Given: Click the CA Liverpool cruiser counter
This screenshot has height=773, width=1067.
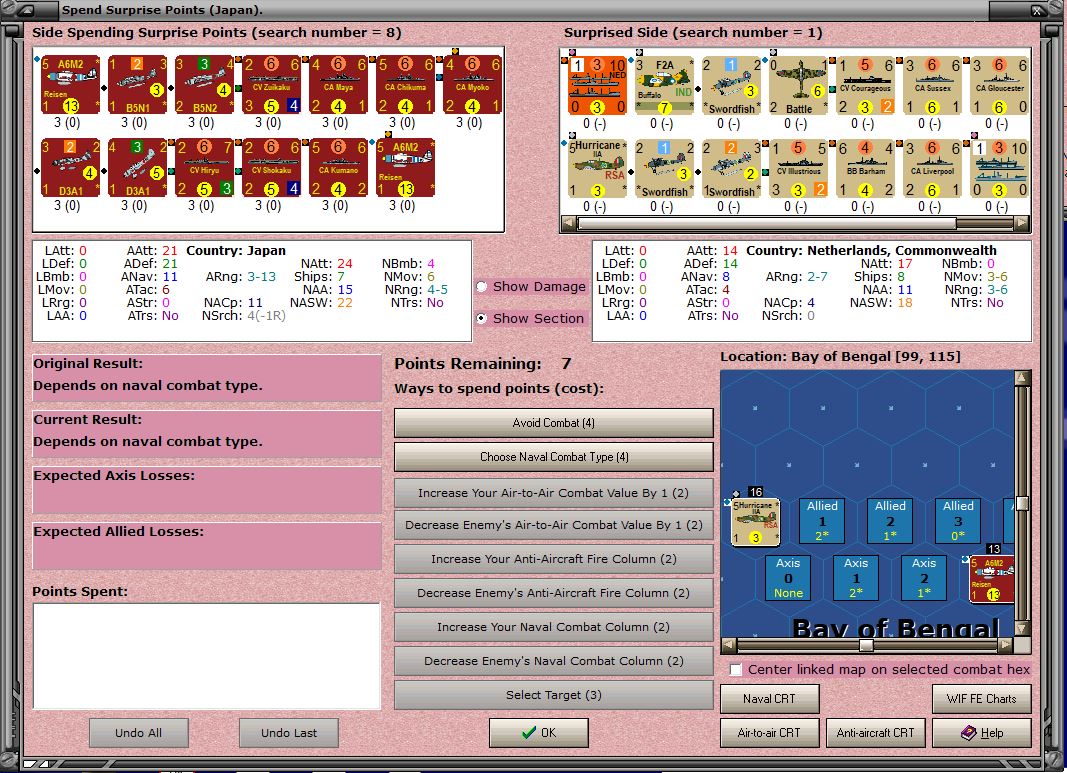Looking at the screenshot, I should click(x=932, y=169).
